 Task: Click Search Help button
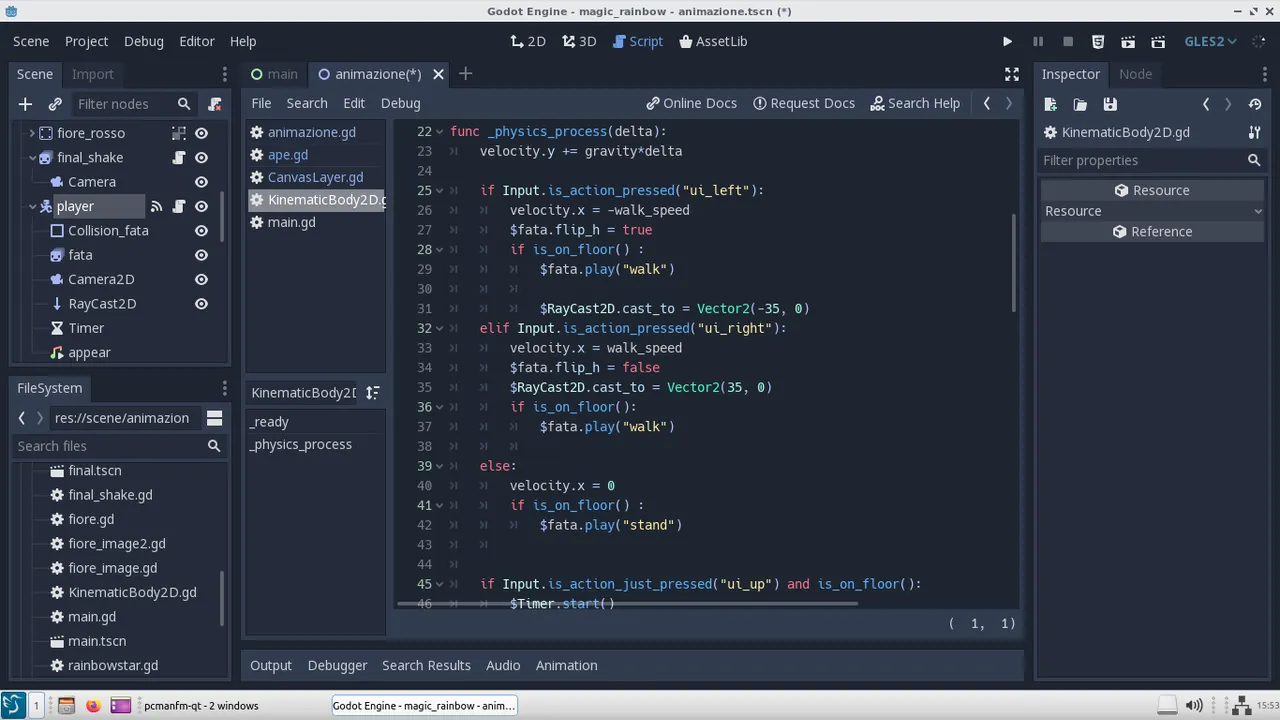click(x=915, y=103)
